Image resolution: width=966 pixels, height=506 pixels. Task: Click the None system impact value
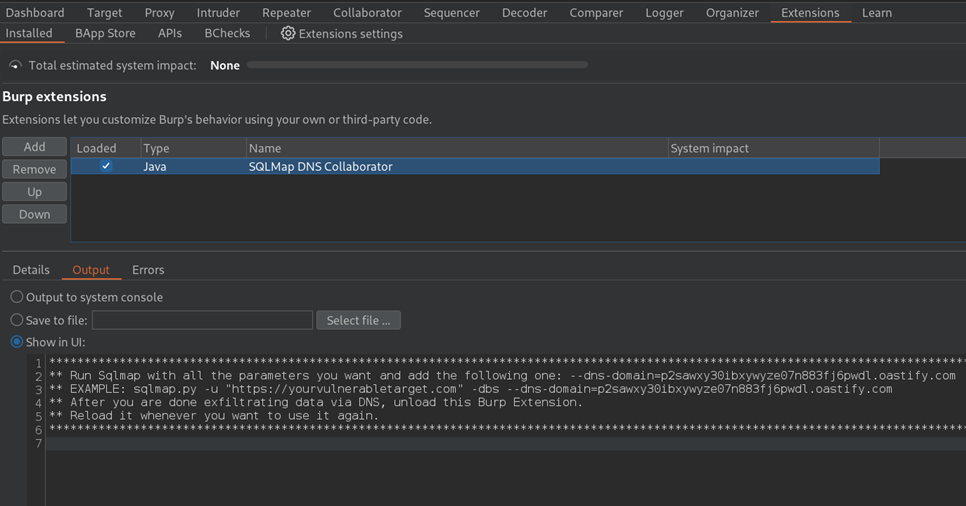tap(225, 65)
